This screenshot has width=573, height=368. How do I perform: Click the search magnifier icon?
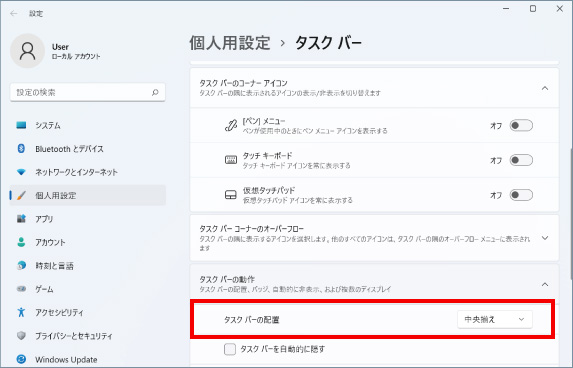[155, 92]
